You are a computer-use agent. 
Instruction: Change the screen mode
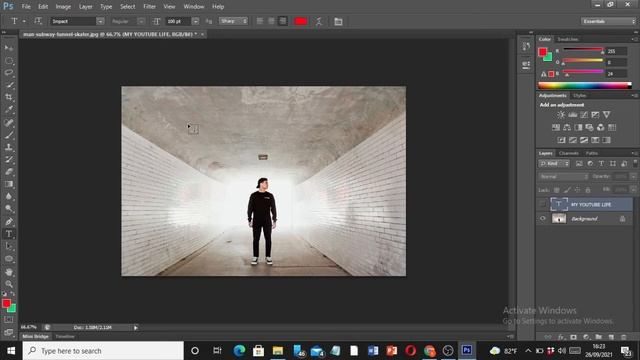9,332
